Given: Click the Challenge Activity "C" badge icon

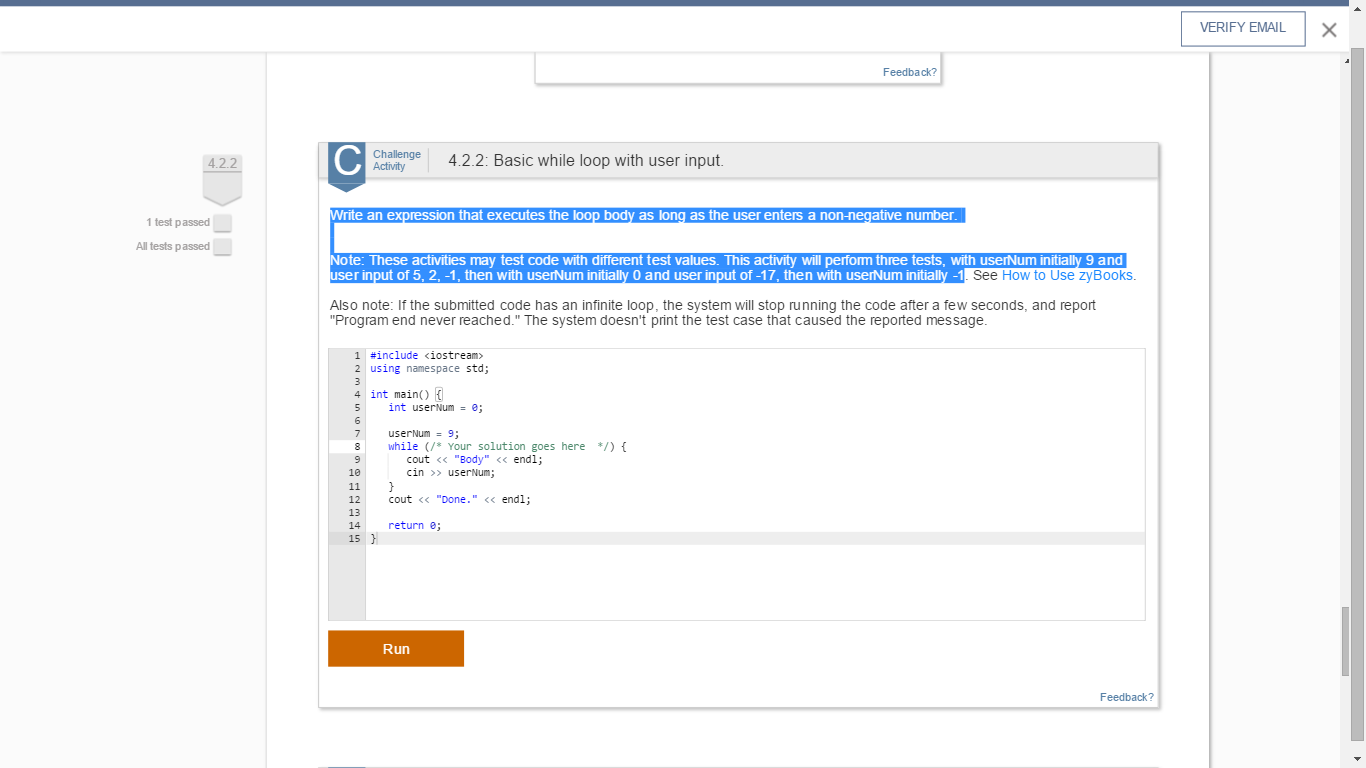Looking at the screenshot, I should pyautogui.click(x=345, y=166).
